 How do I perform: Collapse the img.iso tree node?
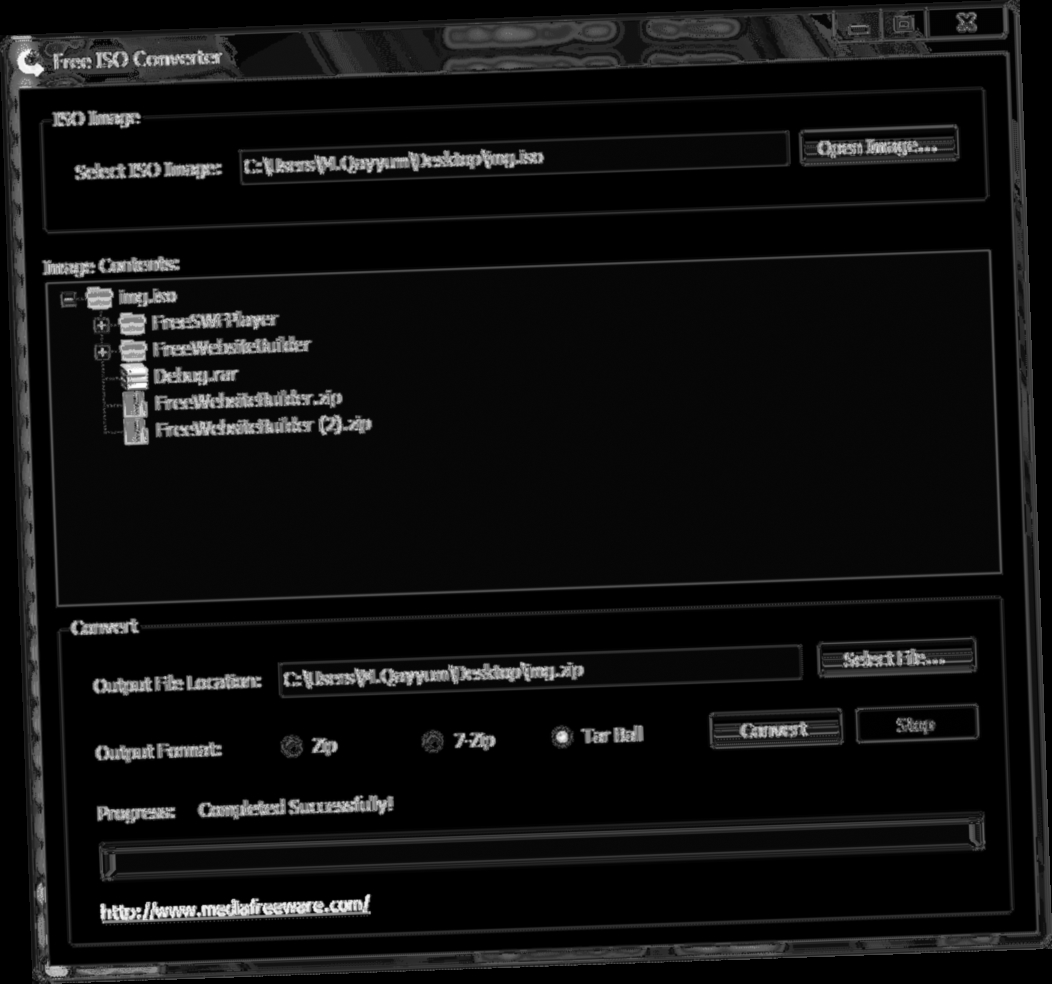[70, 296]
